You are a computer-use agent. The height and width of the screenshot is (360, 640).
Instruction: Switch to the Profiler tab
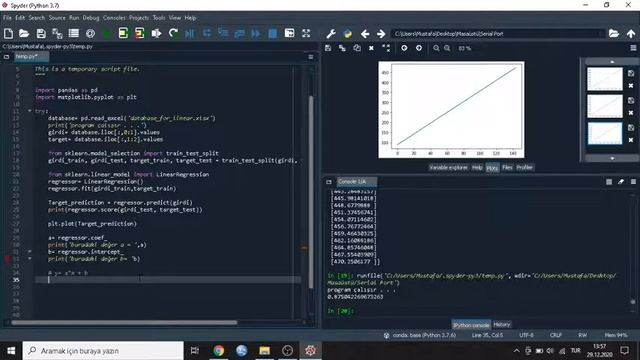click(x=524, y=167)
